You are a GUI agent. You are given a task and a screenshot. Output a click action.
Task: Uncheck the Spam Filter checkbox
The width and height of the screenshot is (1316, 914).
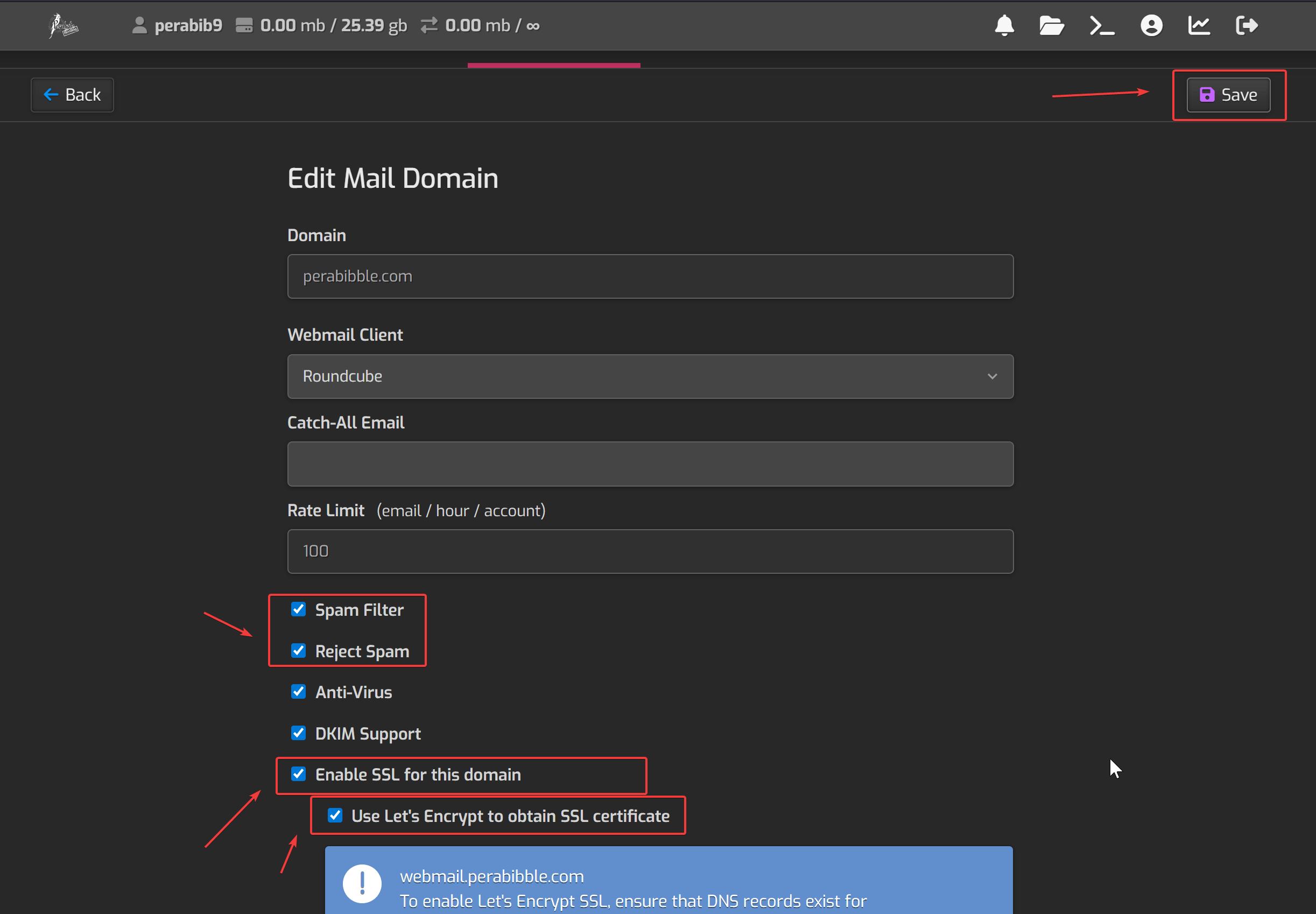click(x=298, y=609)
